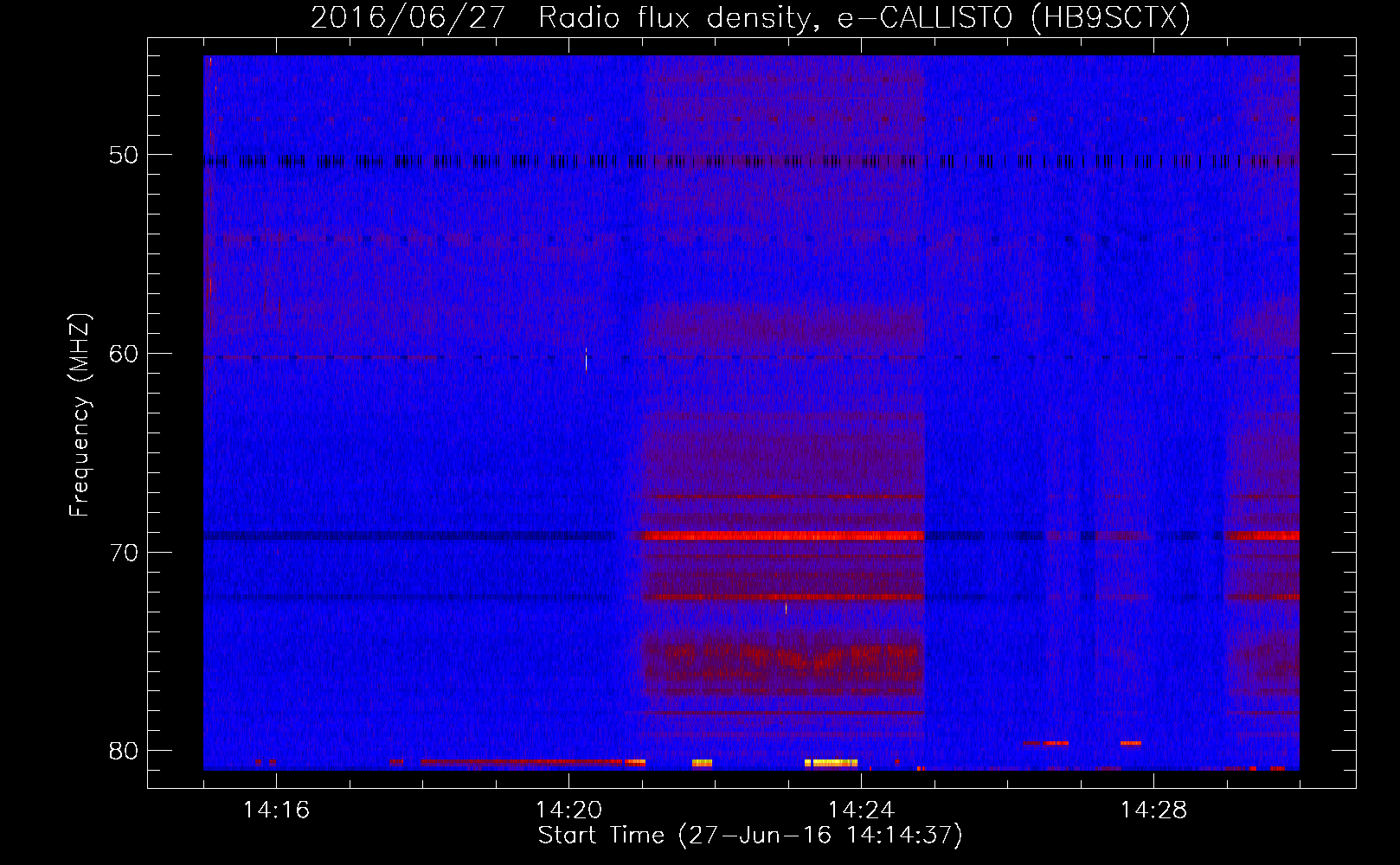This screenshot has width=1400, height=865.
Task: Click the '14:28' time axis label
Action: [1153, 811]
